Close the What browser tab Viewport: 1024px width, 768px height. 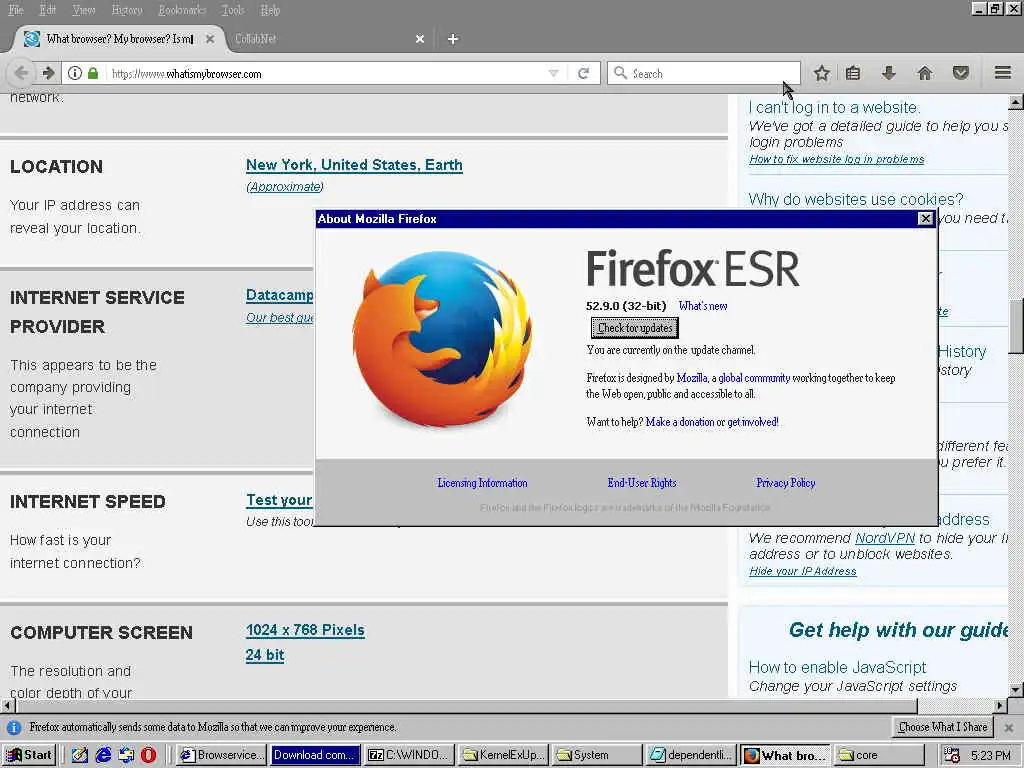(210, 39)
